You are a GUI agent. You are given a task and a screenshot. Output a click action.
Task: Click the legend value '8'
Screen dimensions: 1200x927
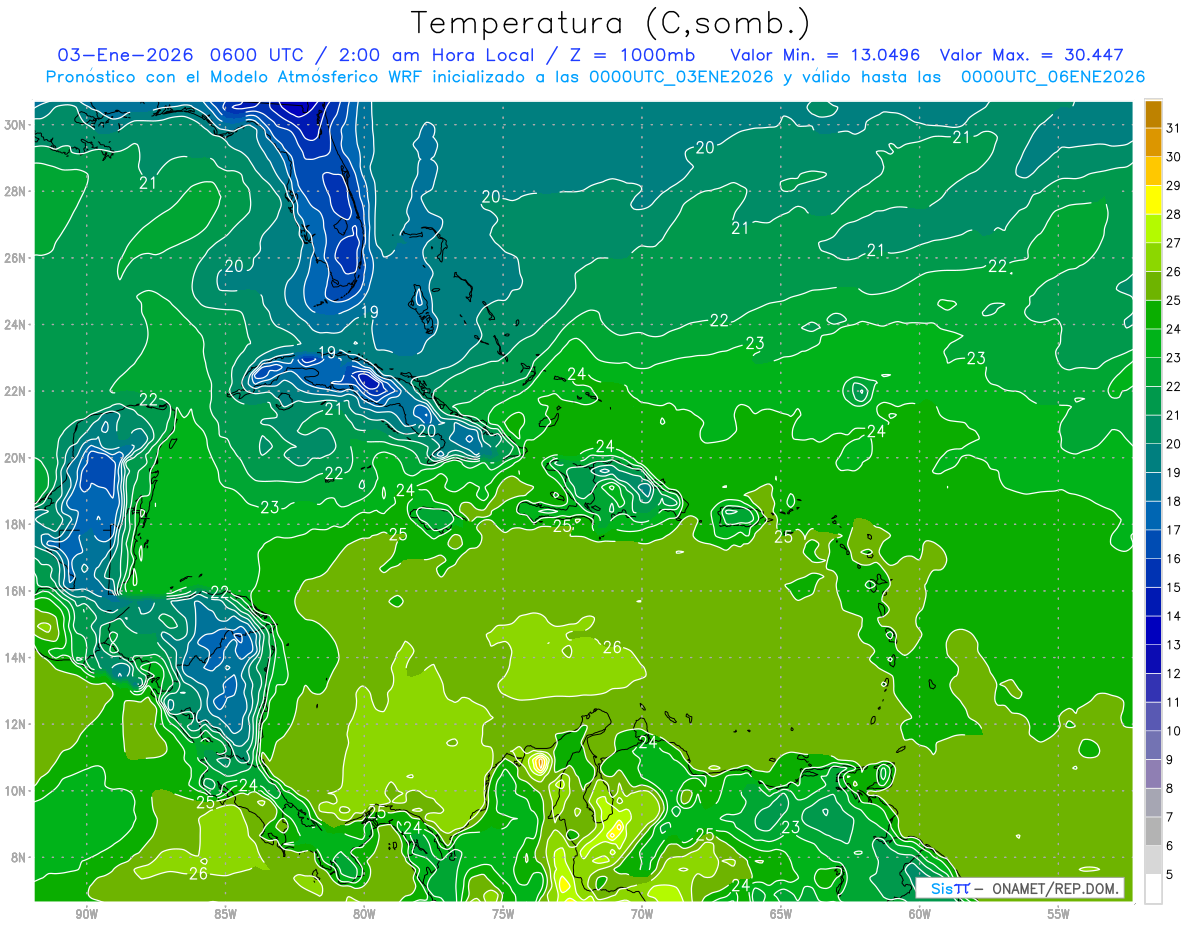1170,789
